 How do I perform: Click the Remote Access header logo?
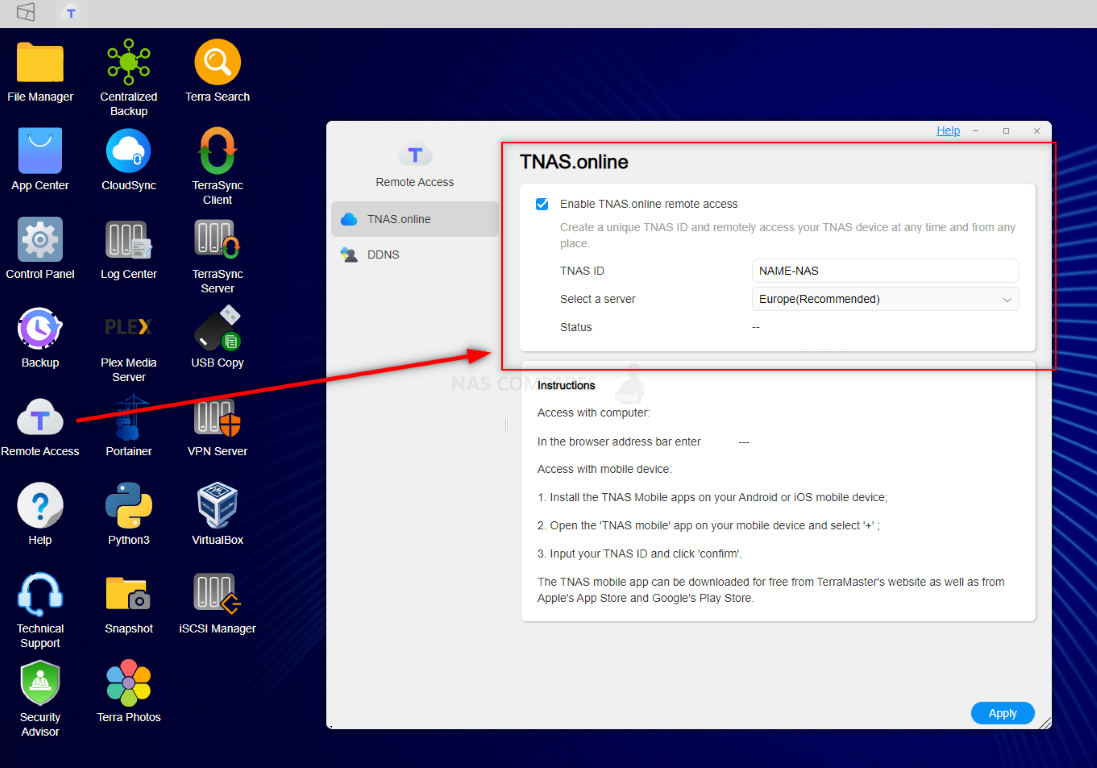[415, 154]
